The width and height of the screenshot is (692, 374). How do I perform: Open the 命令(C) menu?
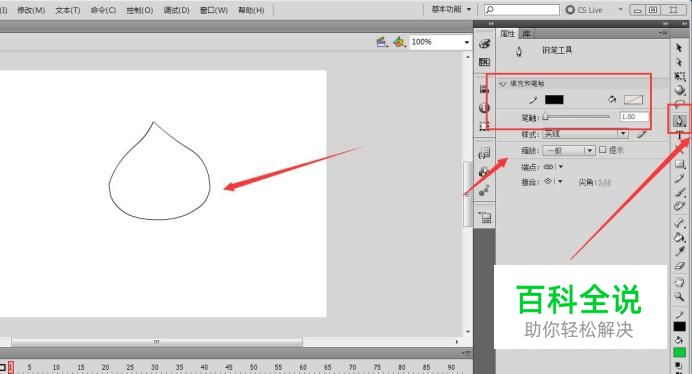(x=103, y=10)
